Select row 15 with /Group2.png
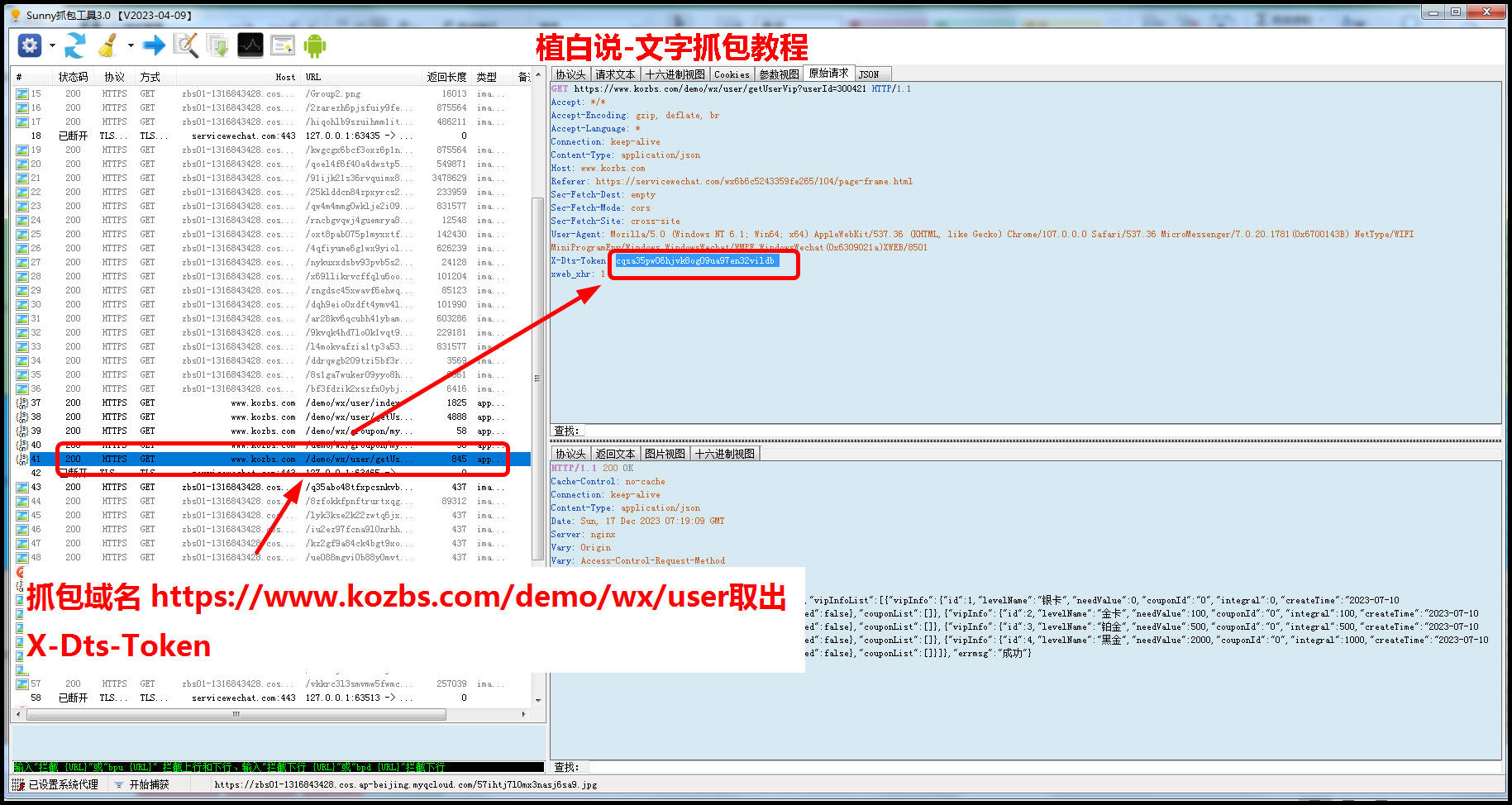Image resolution: width=1512 pixels, height=805 pixels. pyautogui.click(x=271, y=94)
